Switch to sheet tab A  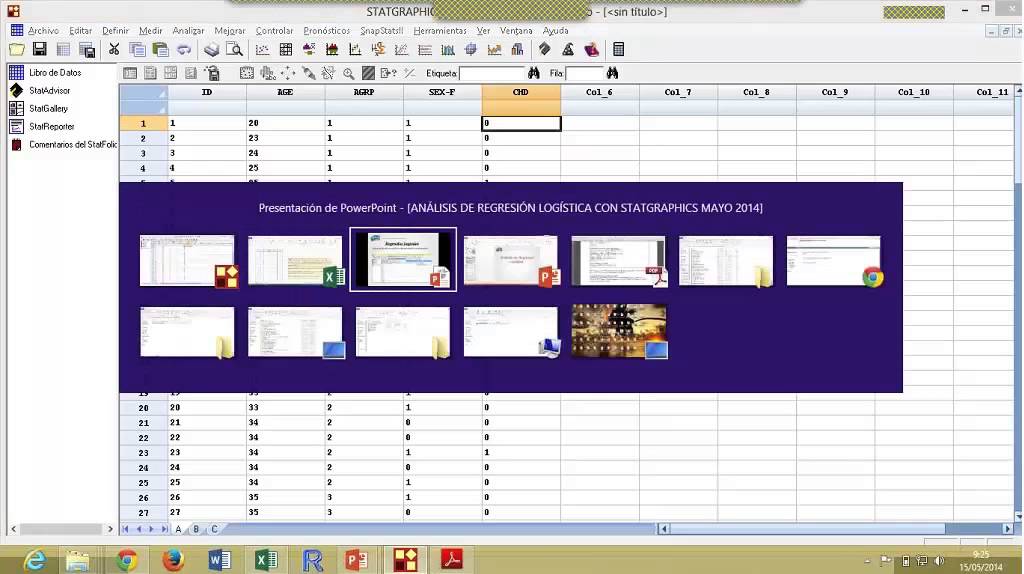178,529
